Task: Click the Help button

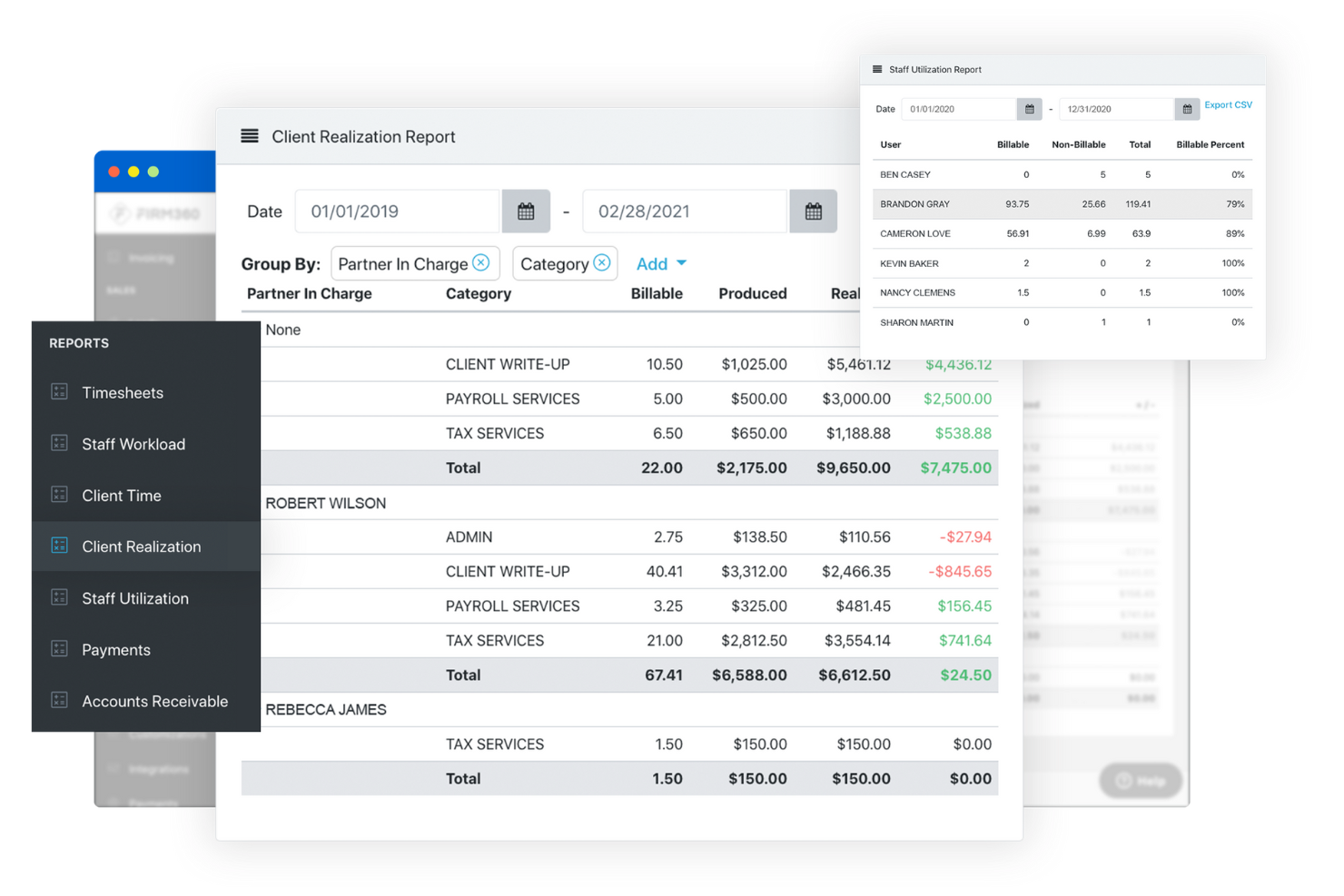Action: [1140, 781]
